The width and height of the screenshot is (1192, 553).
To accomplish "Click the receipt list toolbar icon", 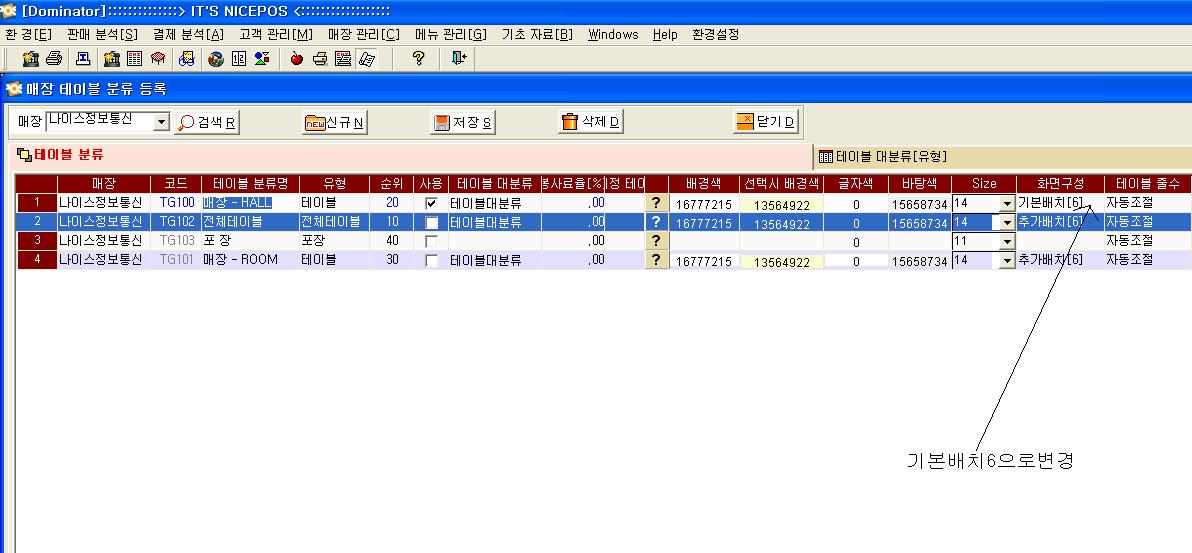I will tap(343, 59).
